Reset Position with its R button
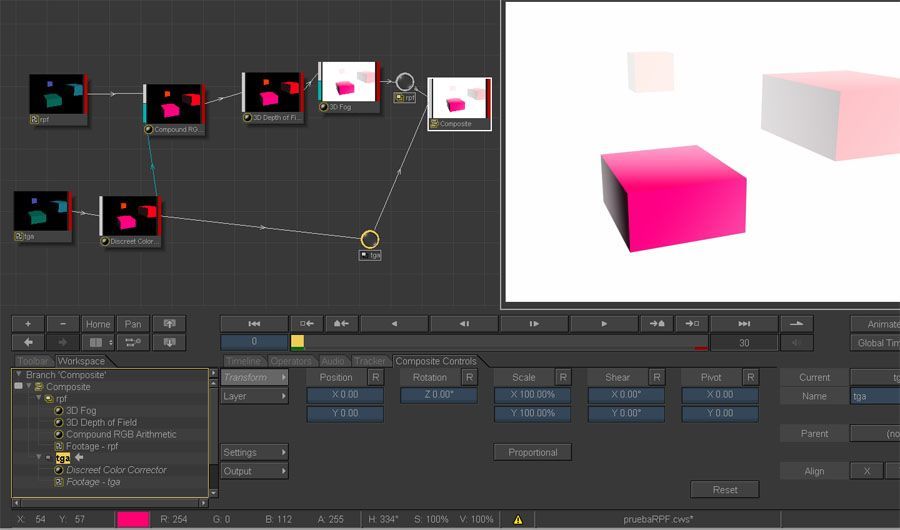This screenshot has width=900, height=530. tap(375, 377)
